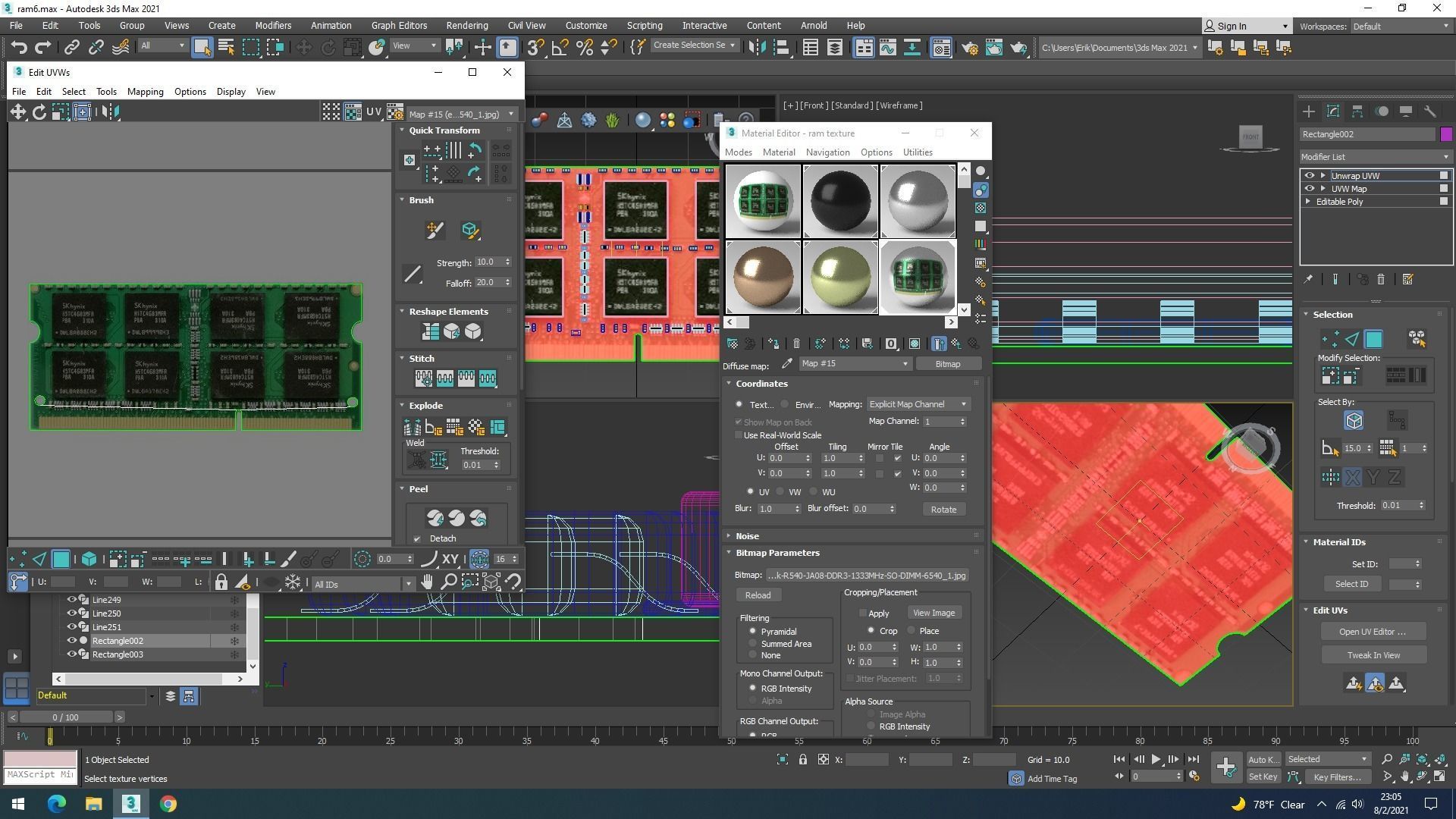The width and height of the screenshot is (1456, 819).
Task: Open the Modifier List dropdown
Action: [1375, 157]
